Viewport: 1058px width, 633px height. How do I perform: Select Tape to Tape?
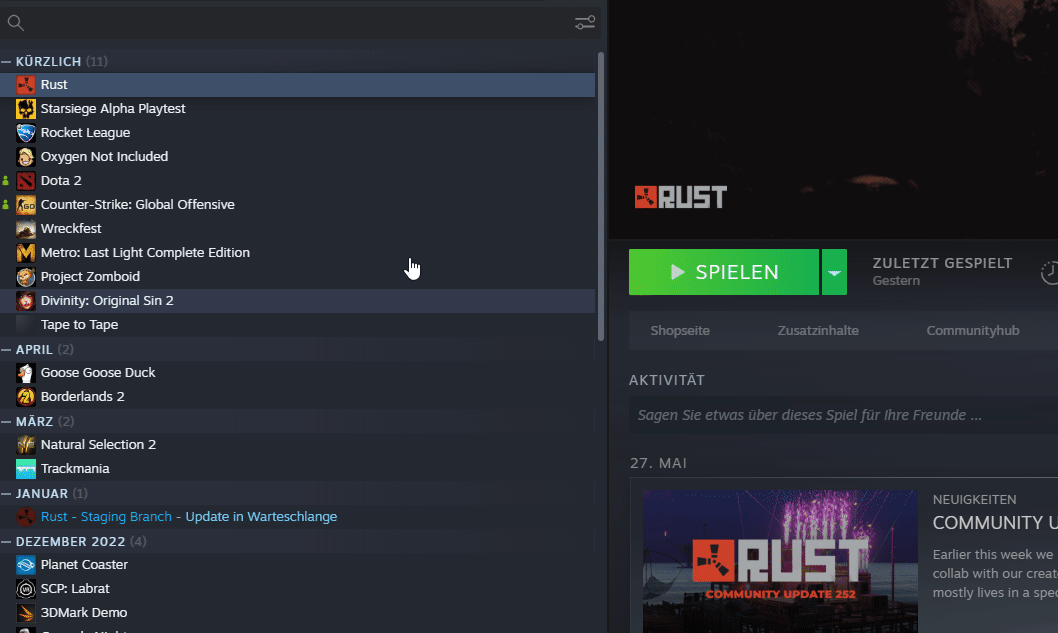[x=298, y=325]
